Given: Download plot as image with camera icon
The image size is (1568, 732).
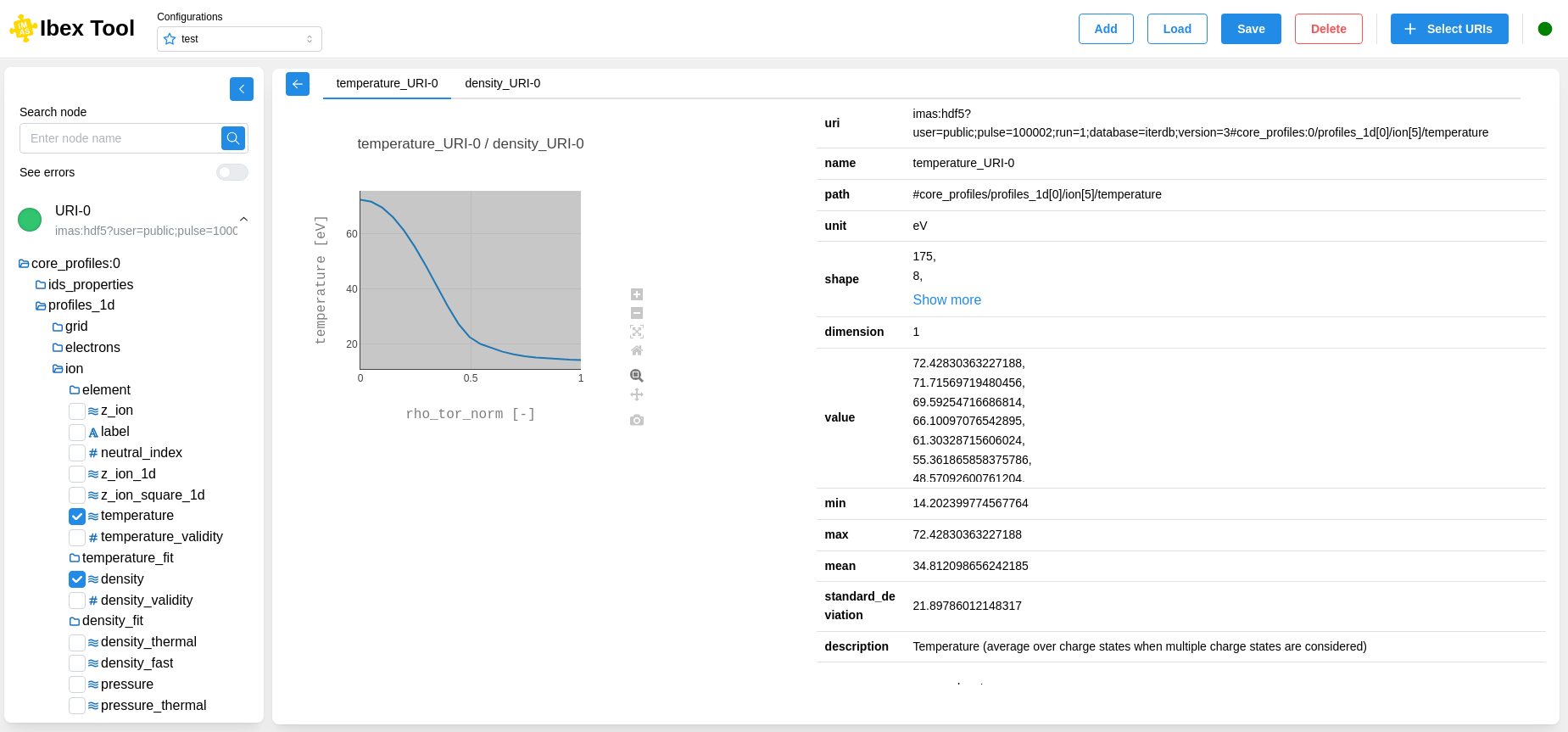Looking at the screenshot, I should [637, 420].
